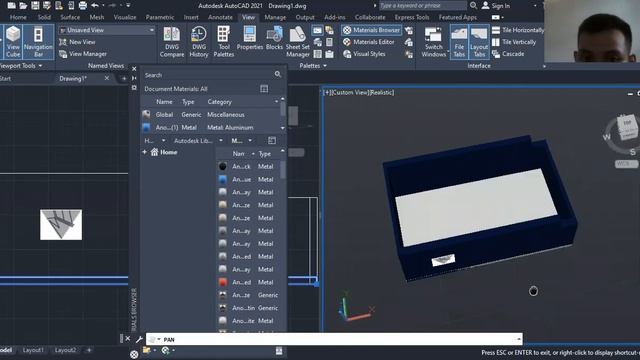The height and width of the screenshot is (360, 640).
Task: Open the View Manager
Action: point(83,54)
